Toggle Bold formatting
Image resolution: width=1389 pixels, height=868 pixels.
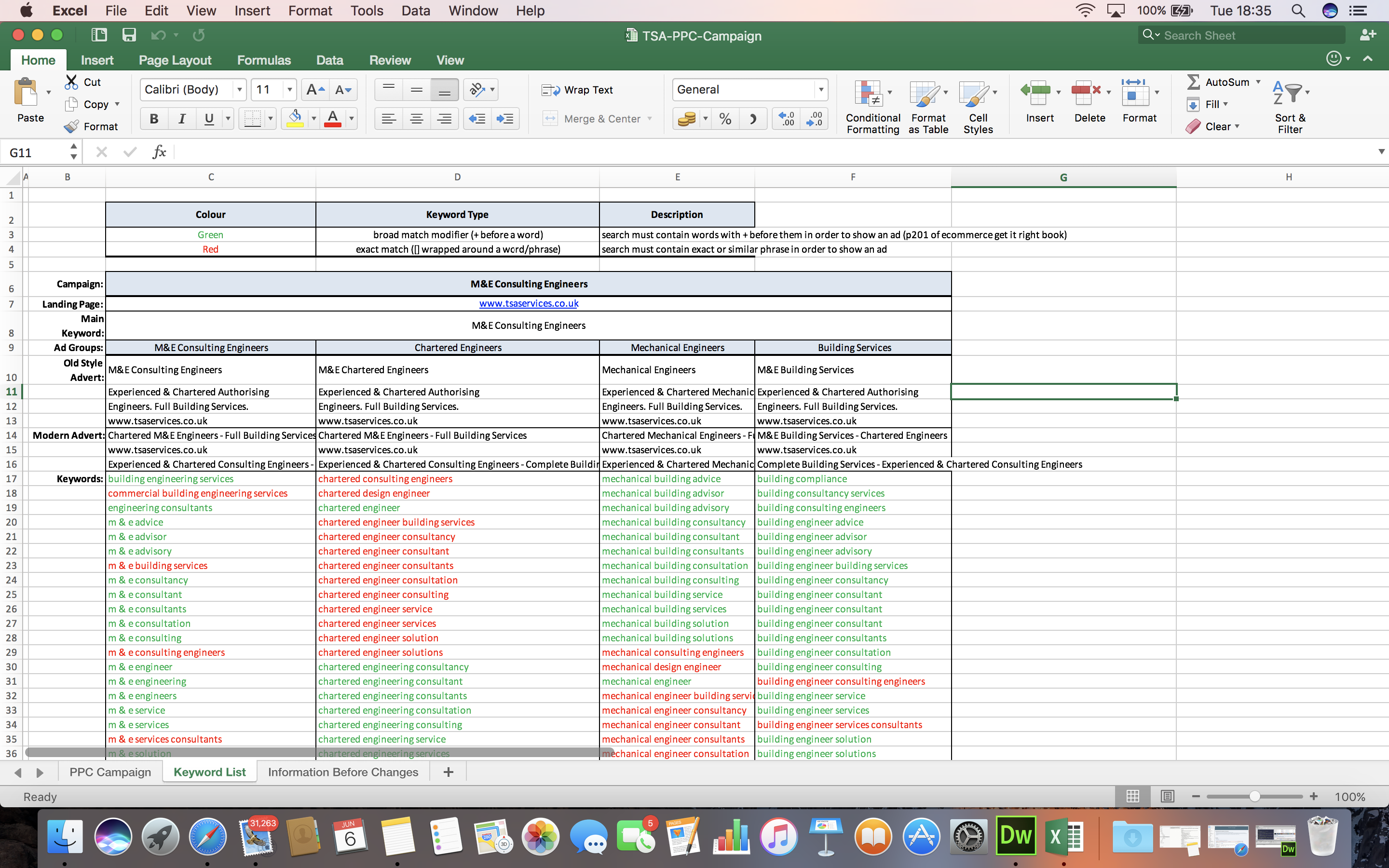(x=154, y=119)
